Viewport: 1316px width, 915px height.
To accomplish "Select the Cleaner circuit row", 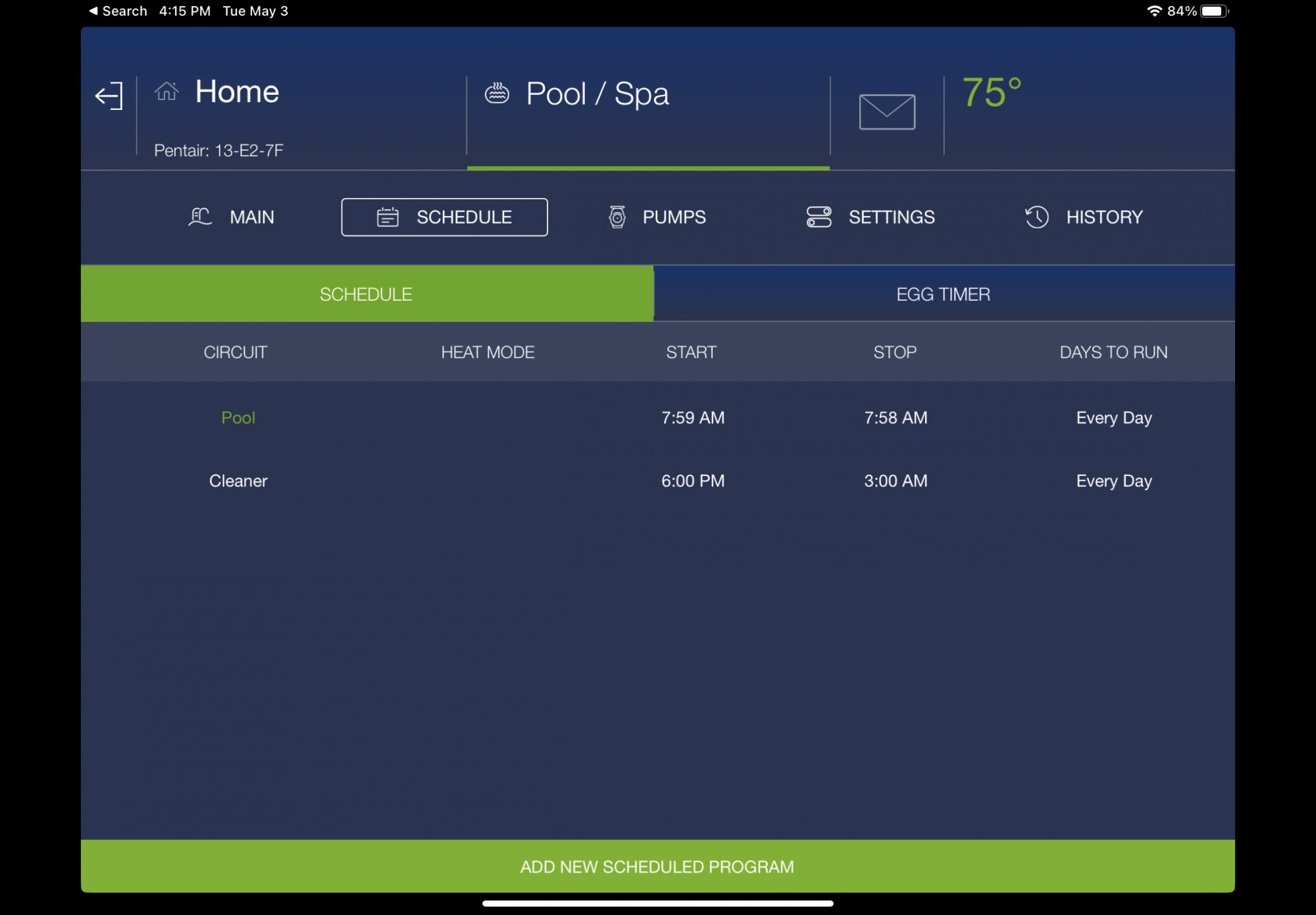I will point(657,481).
